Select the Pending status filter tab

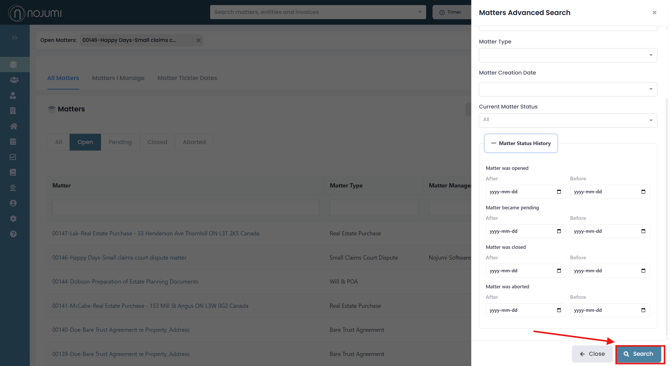click(120, 142)
